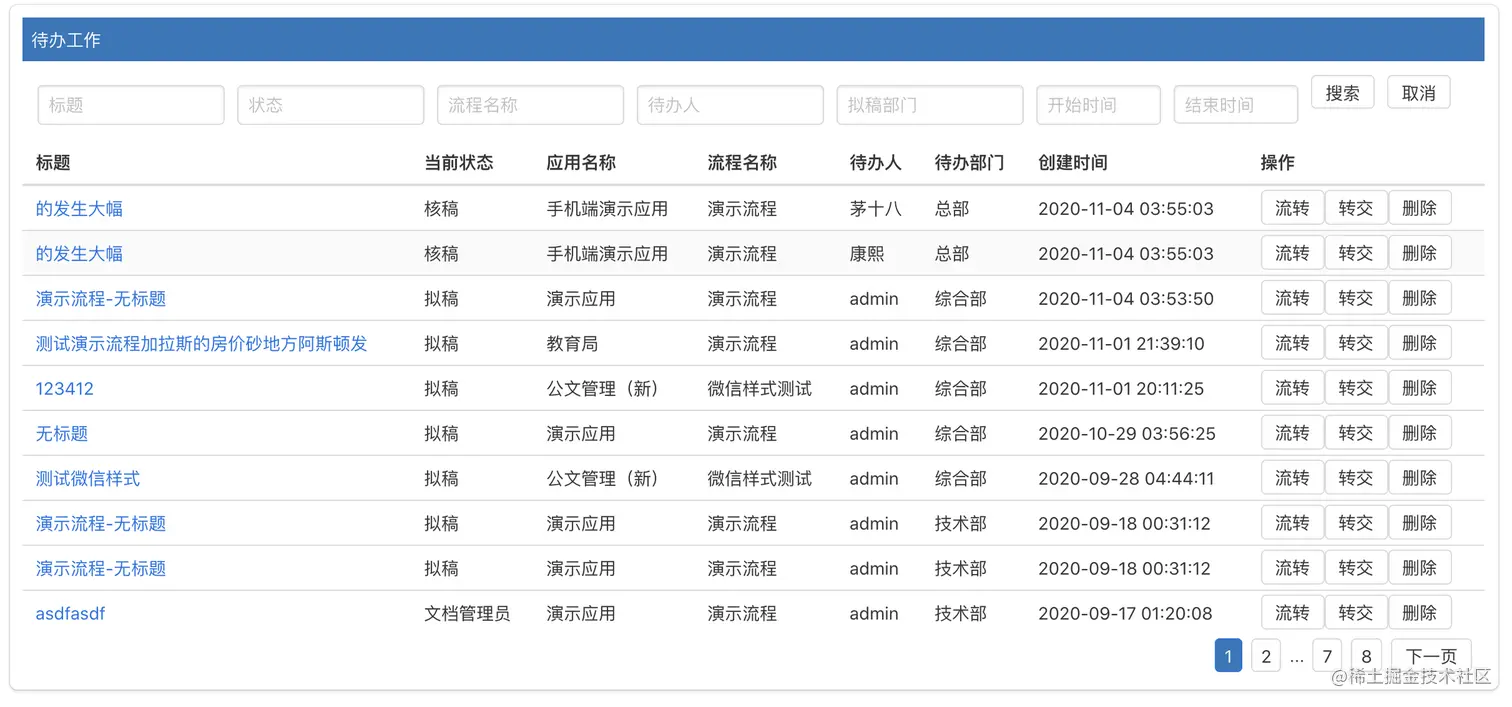Click the 拟稿部门 input field

click(930, 105)
